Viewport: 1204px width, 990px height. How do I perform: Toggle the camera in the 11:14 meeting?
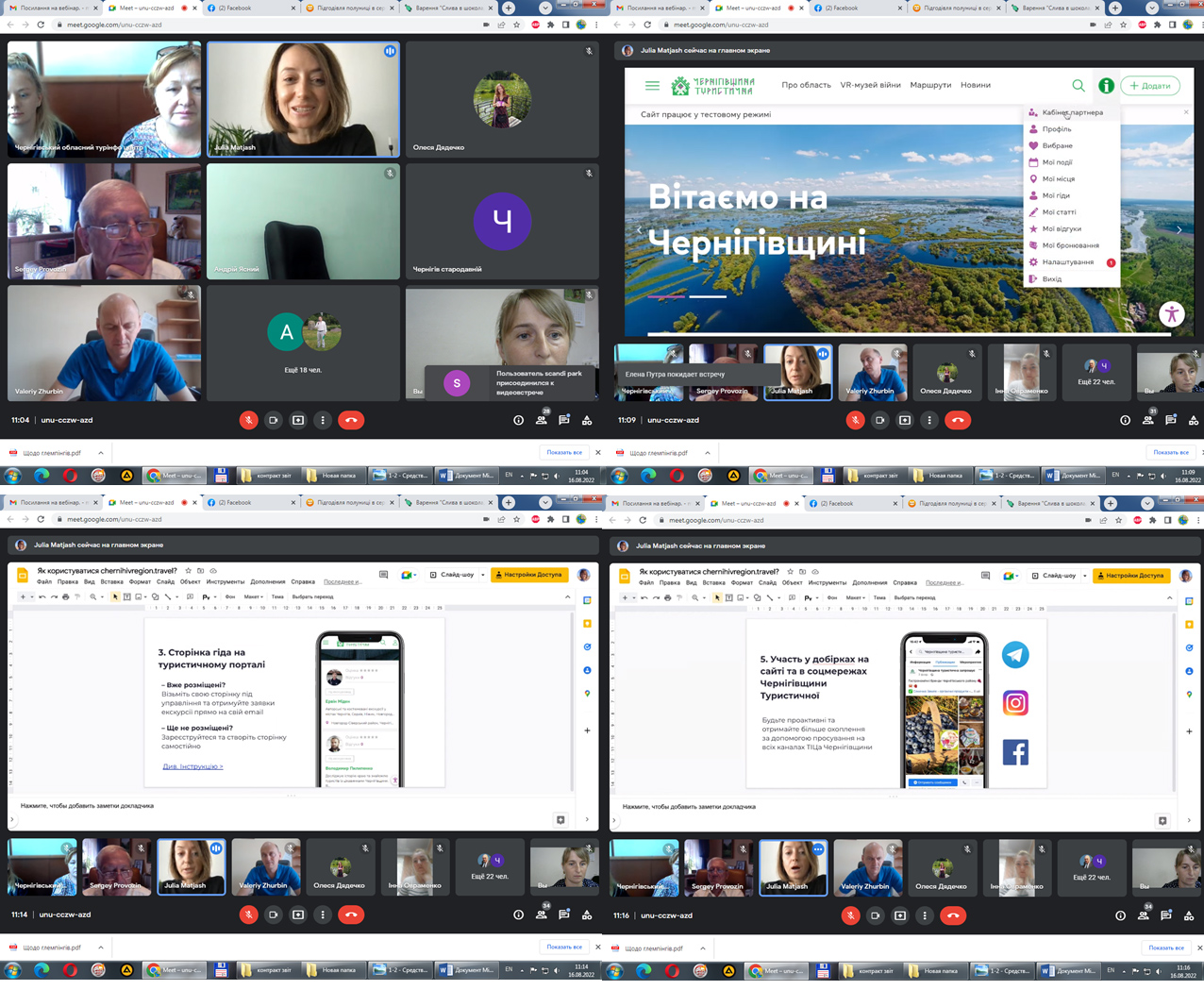(273, 914)
